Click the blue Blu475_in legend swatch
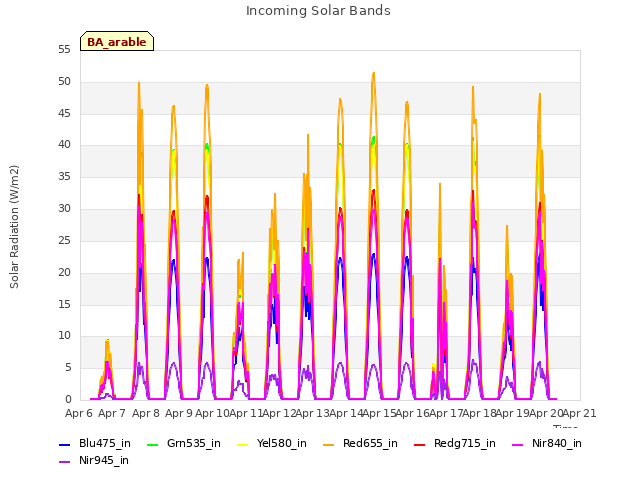The height and width of the screenshot is (480, 640). click(x=64, y=444)
